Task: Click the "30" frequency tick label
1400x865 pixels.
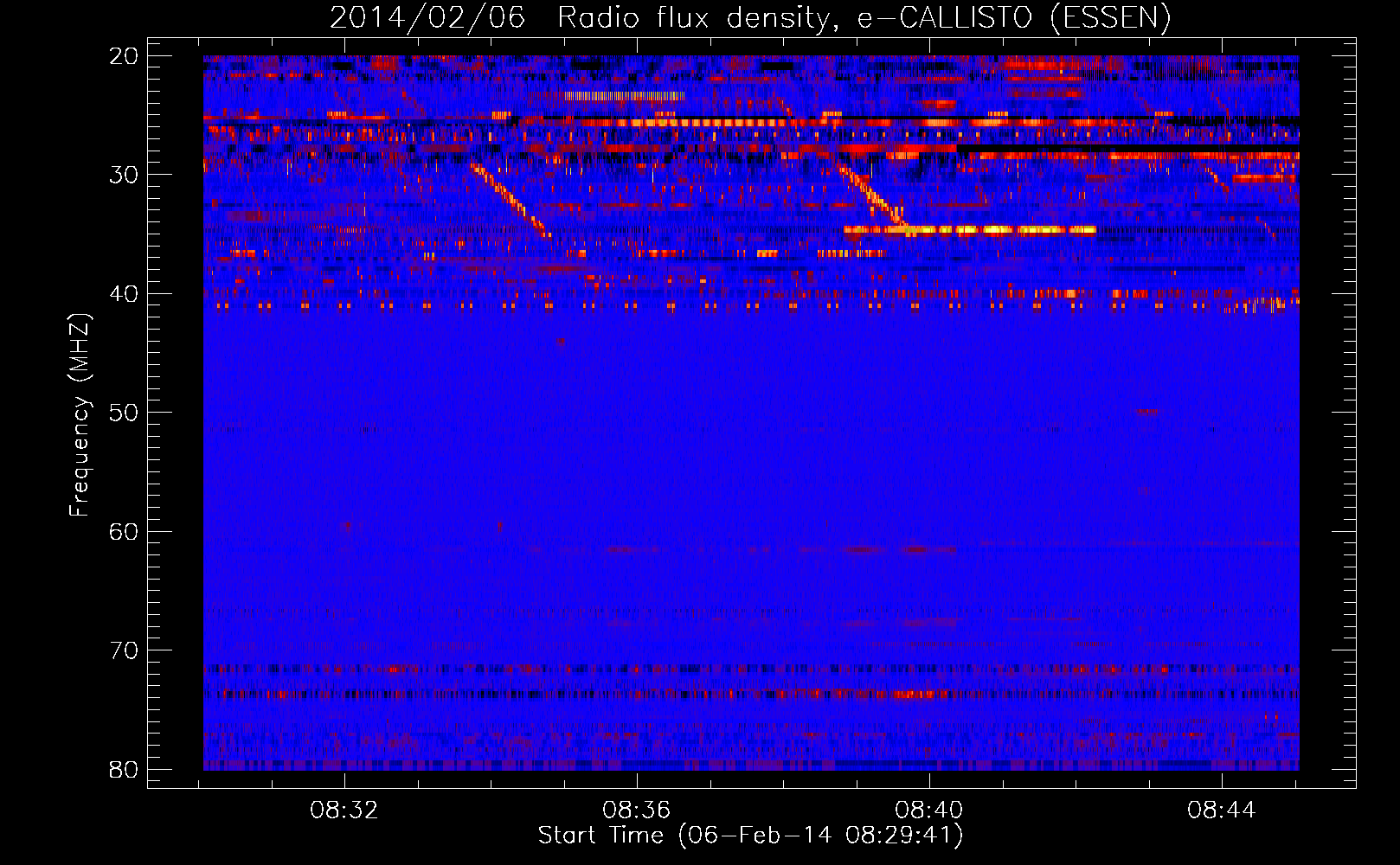Action: pos(124,176)
